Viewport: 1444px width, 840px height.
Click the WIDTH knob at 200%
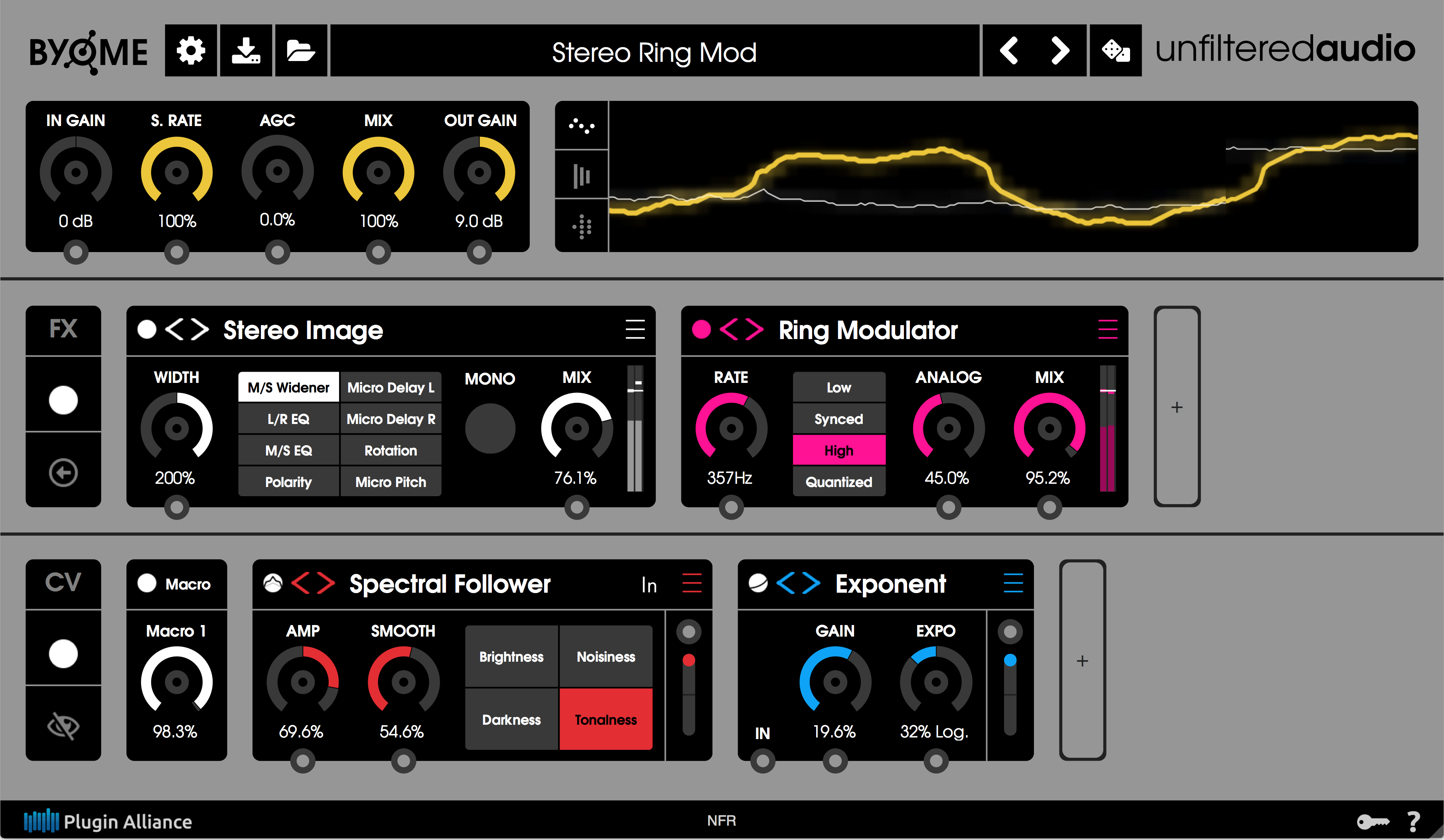(176, 428)
